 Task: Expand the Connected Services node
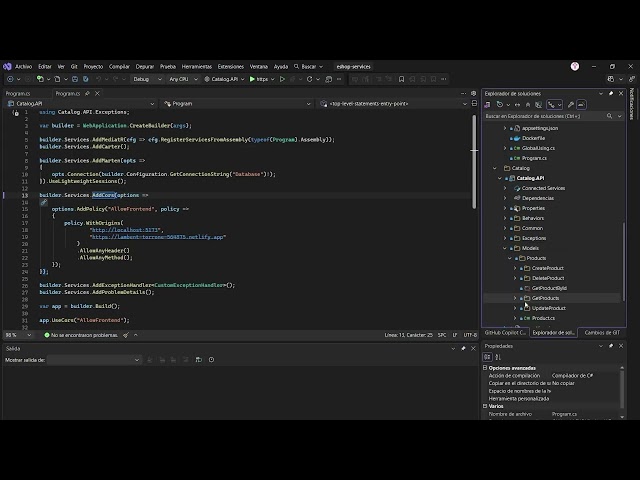coord(505,188)
